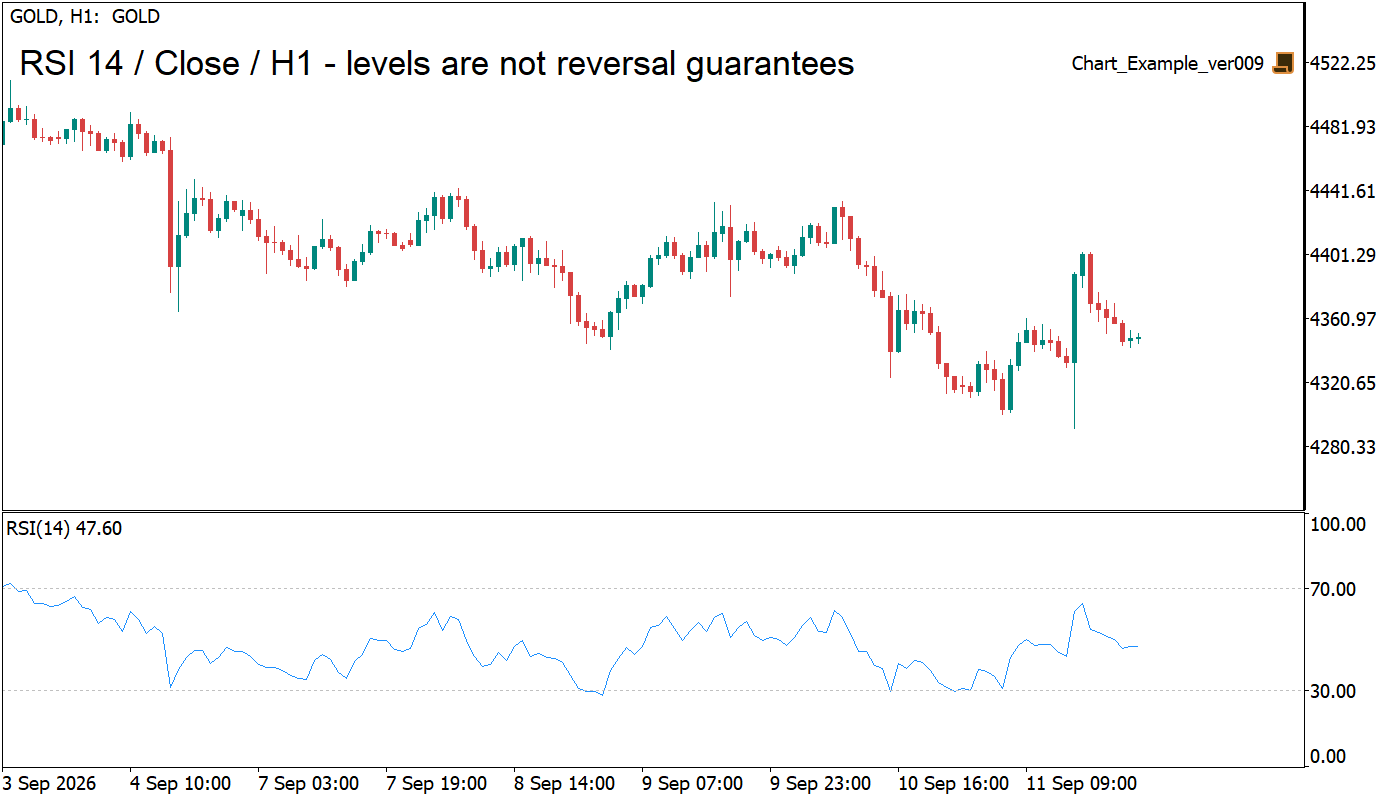The height and width of the screenshot is (800, 1400).
Task: Click the 4360.97 price axis value
Action: (1343, 319)
